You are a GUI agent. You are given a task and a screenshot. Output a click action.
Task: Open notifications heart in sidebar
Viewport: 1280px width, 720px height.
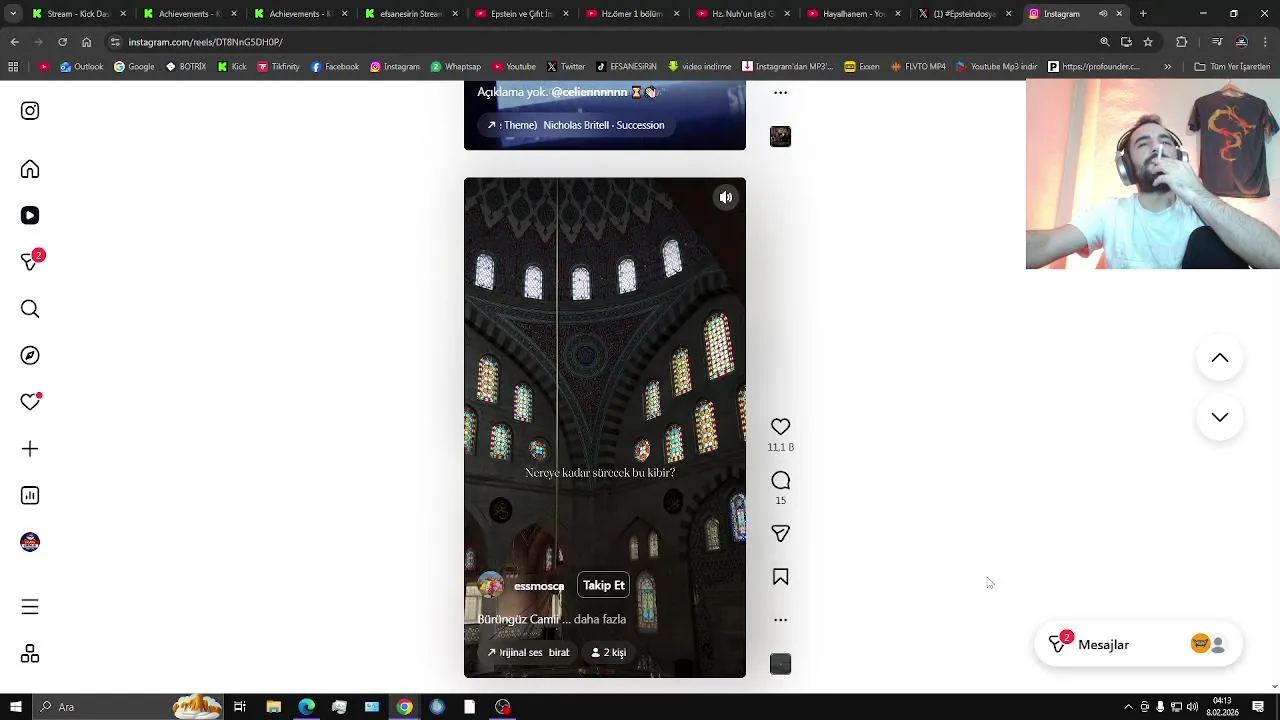[x=30, y=401]
